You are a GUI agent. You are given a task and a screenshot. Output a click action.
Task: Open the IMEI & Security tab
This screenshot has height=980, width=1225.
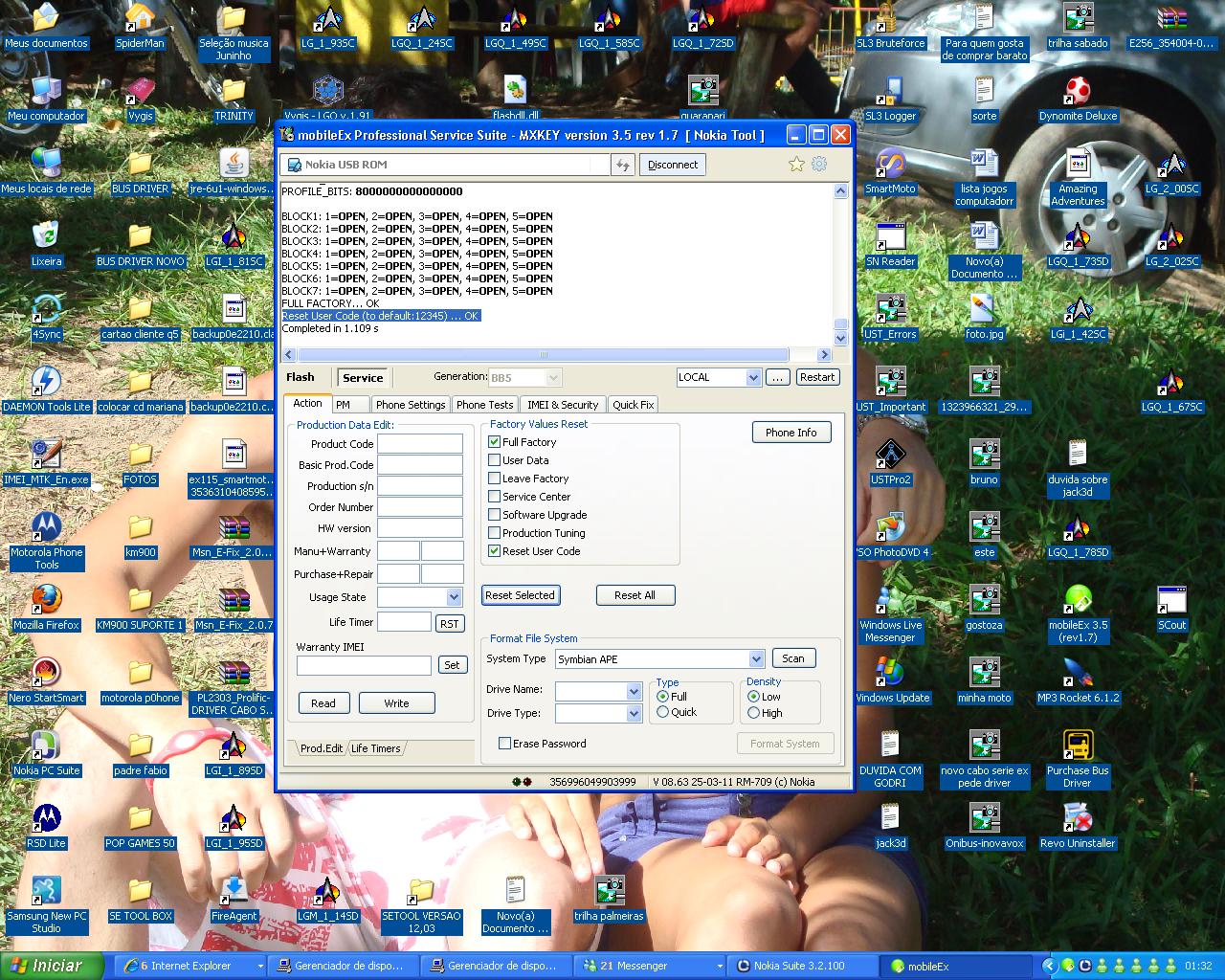pyautogui.click(x=563, y=405)
